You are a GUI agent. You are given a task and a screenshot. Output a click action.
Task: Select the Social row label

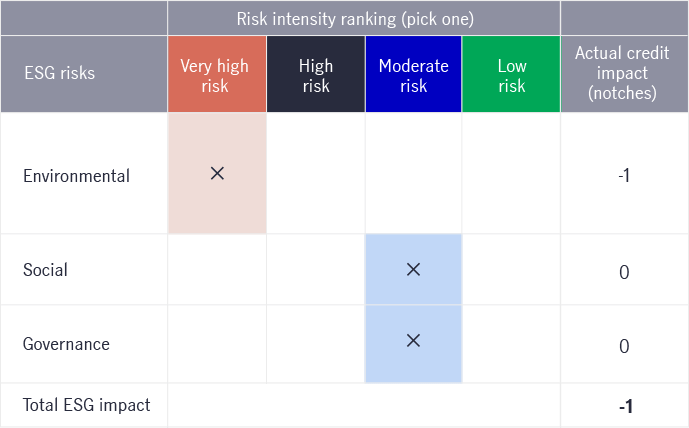point(45,270)
